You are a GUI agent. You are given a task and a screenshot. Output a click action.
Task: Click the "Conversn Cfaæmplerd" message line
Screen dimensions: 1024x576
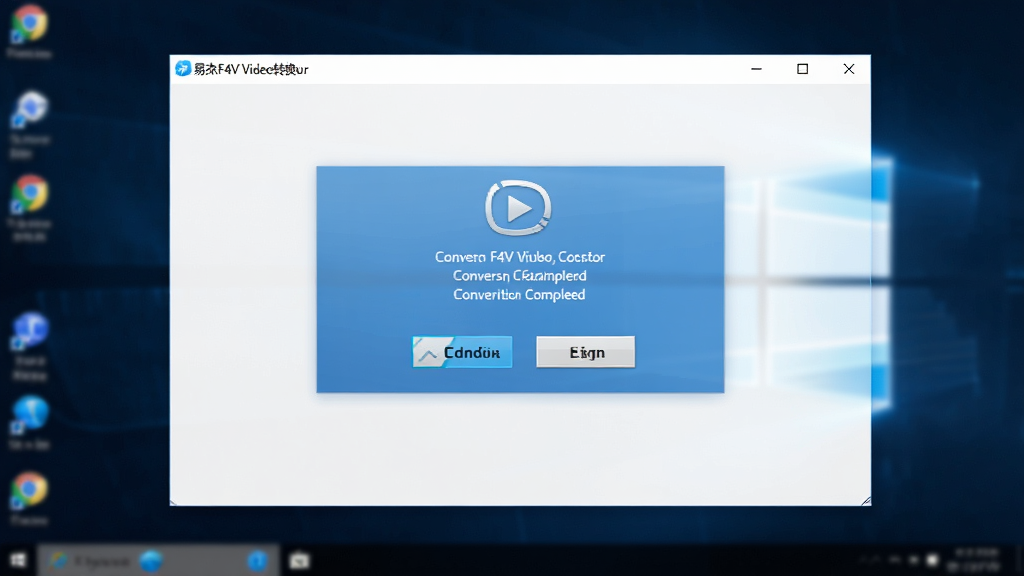[520, 276]
